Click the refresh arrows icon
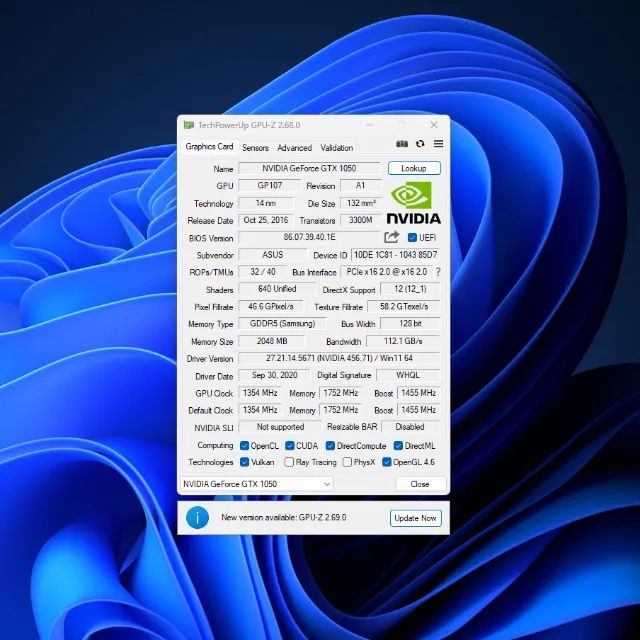This screenshot has height=640, width=640. pos(420,144)
